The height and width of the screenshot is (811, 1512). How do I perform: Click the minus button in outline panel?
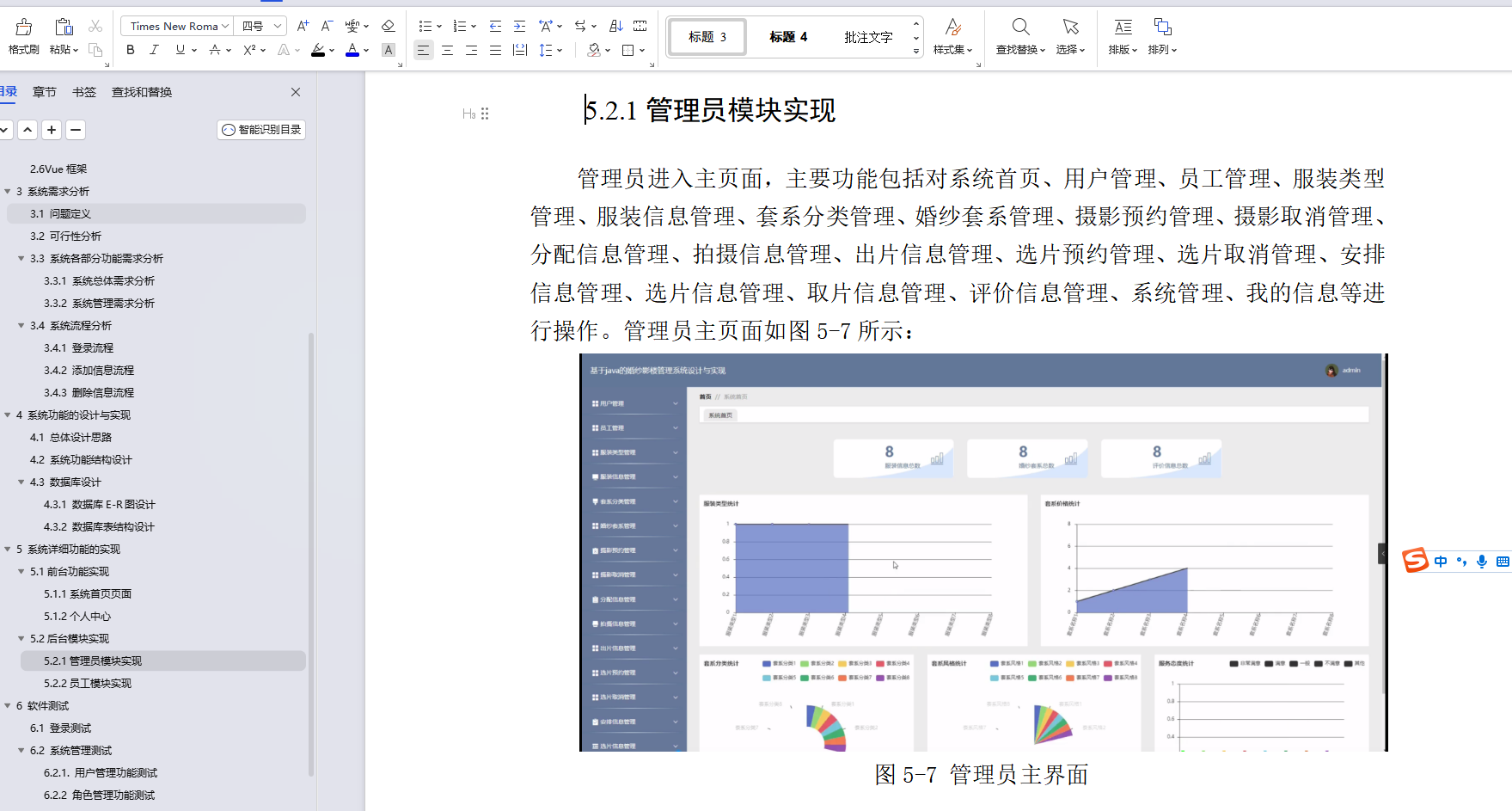click(76, 130)
